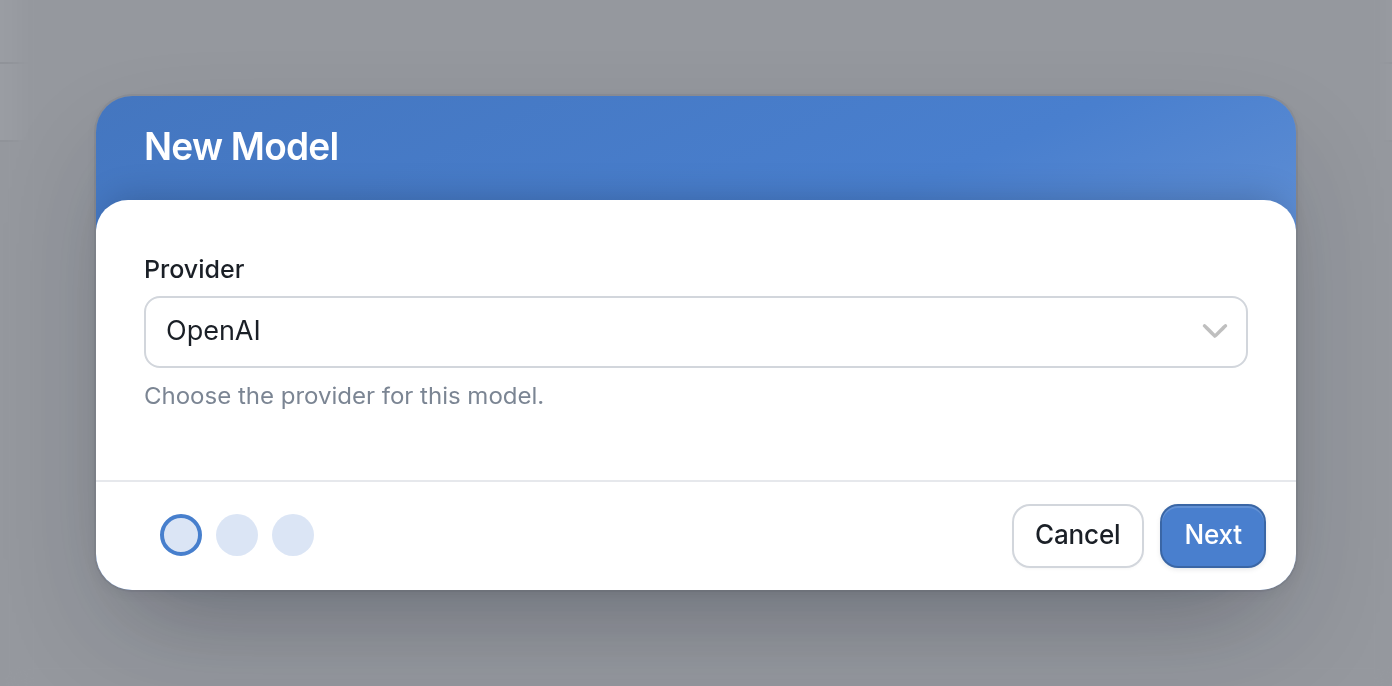Click the last progress circle
The image size is (1392, 686).
(x=293, y=535)
